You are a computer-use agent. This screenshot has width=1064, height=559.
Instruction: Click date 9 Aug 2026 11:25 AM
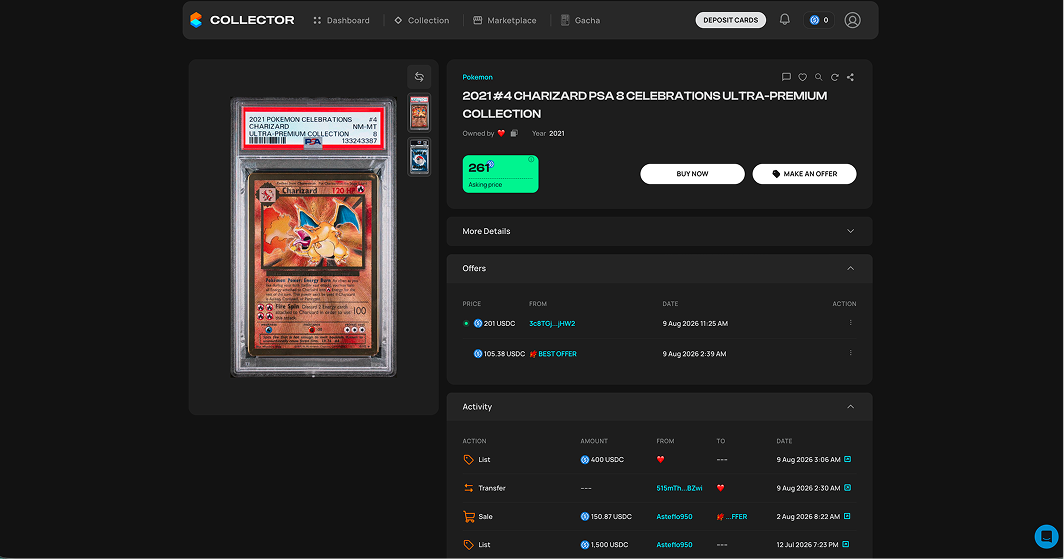point(695,324)
